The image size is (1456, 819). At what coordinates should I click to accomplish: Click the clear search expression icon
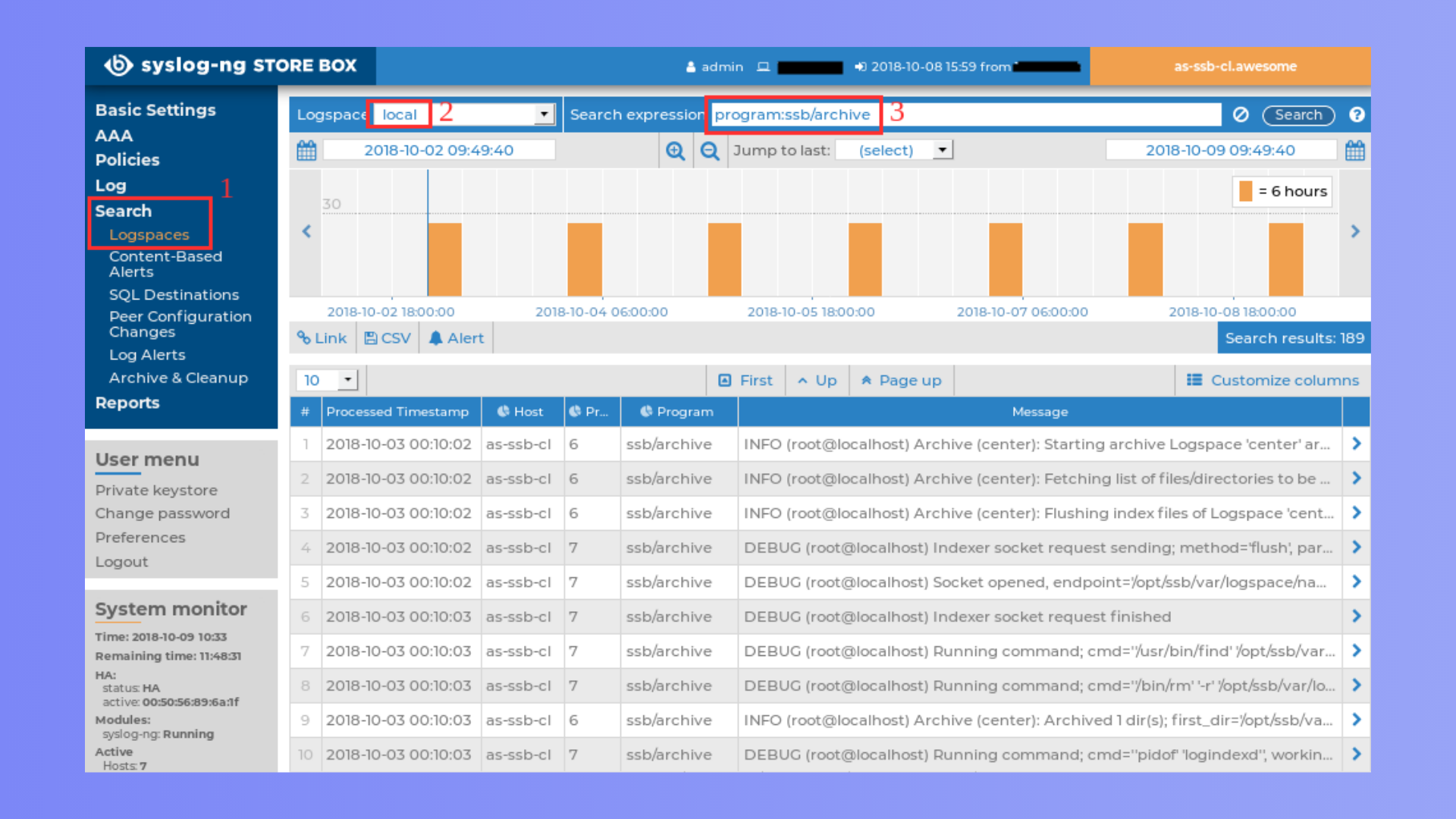pyautogui.click(x=1241, y=115)
